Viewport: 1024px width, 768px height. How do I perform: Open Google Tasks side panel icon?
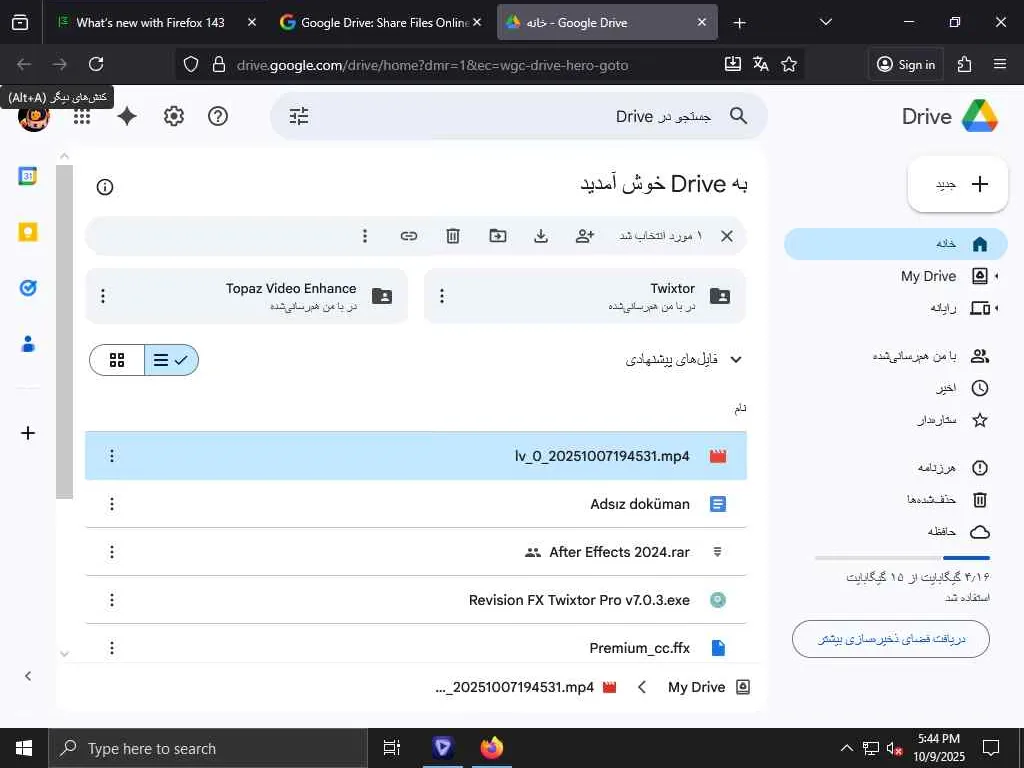click(x=27, y=288)
